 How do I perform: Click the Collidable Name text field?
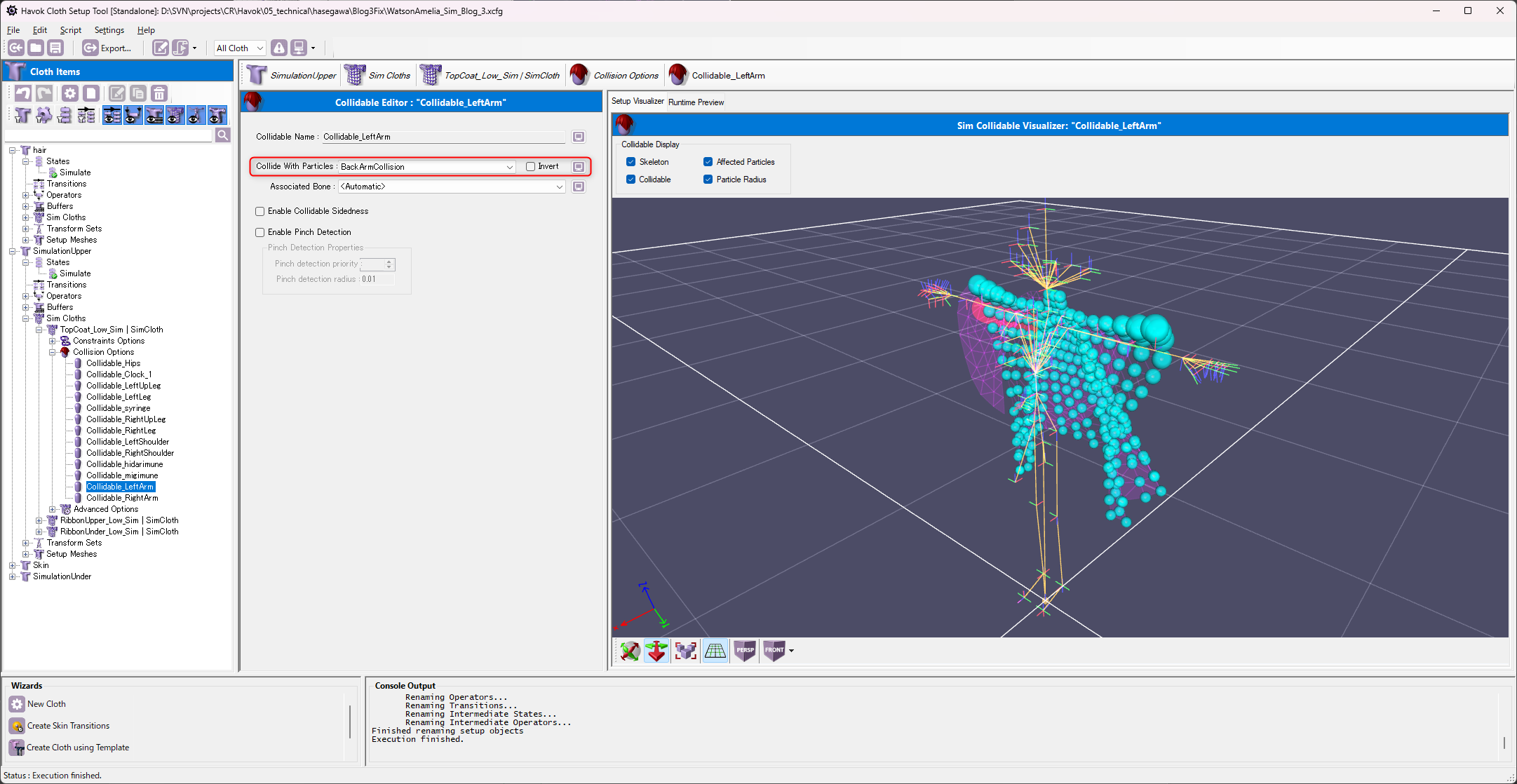pos(443,137)
